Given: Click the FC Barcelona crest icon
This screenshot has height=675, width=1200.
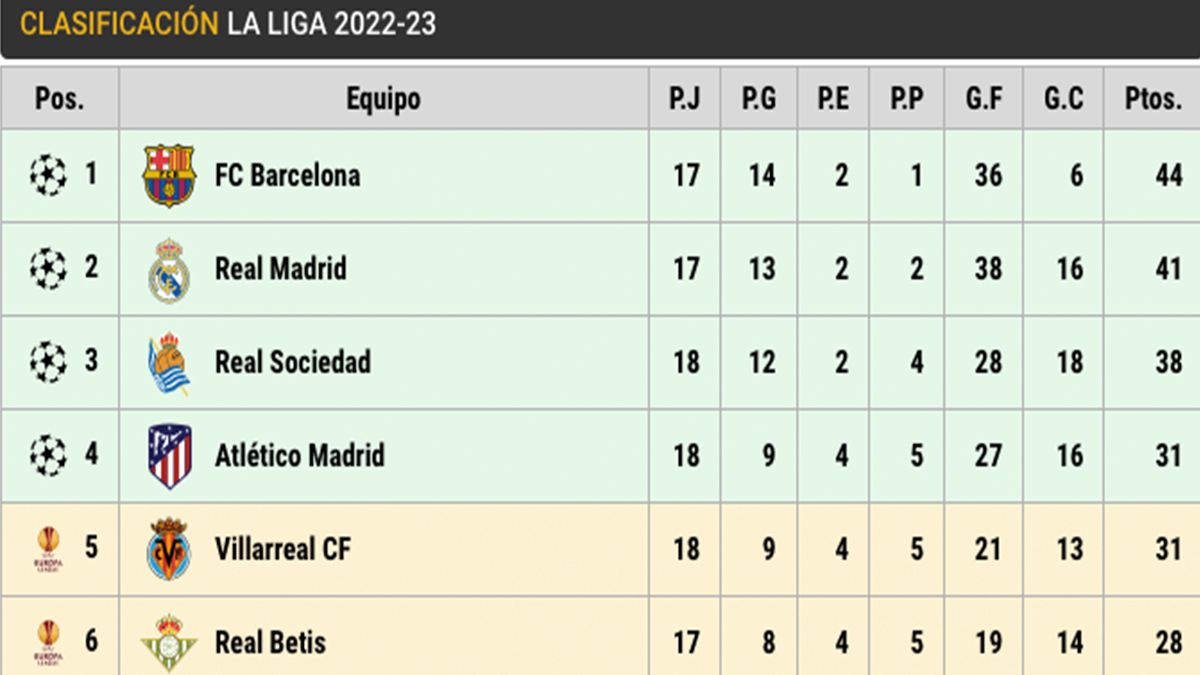Looking at the screenshot, I should click(168, 175).
